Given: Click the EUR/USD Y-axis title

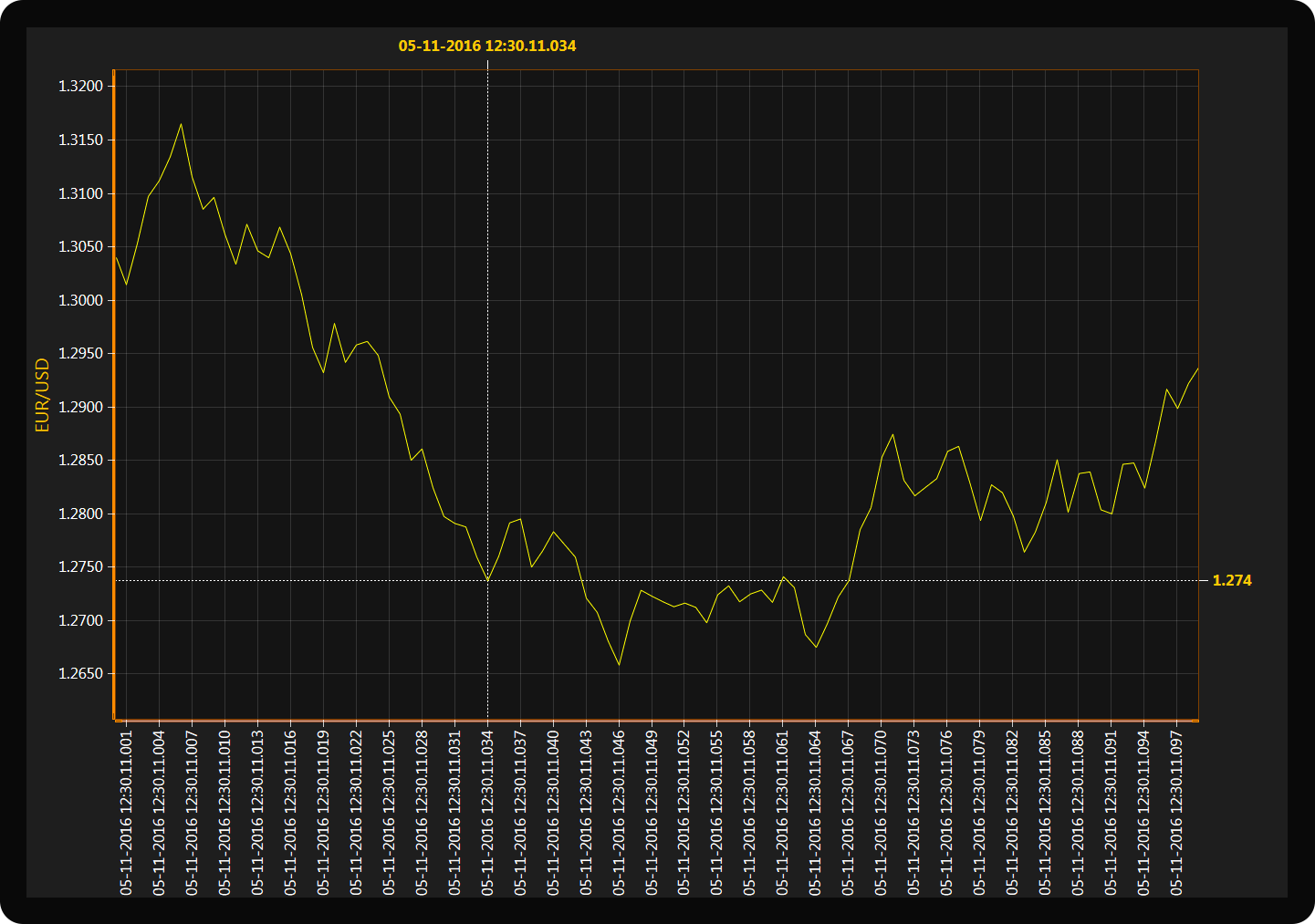Looking at the screenshot, I should pyautogui.click(x=42, y=395).
